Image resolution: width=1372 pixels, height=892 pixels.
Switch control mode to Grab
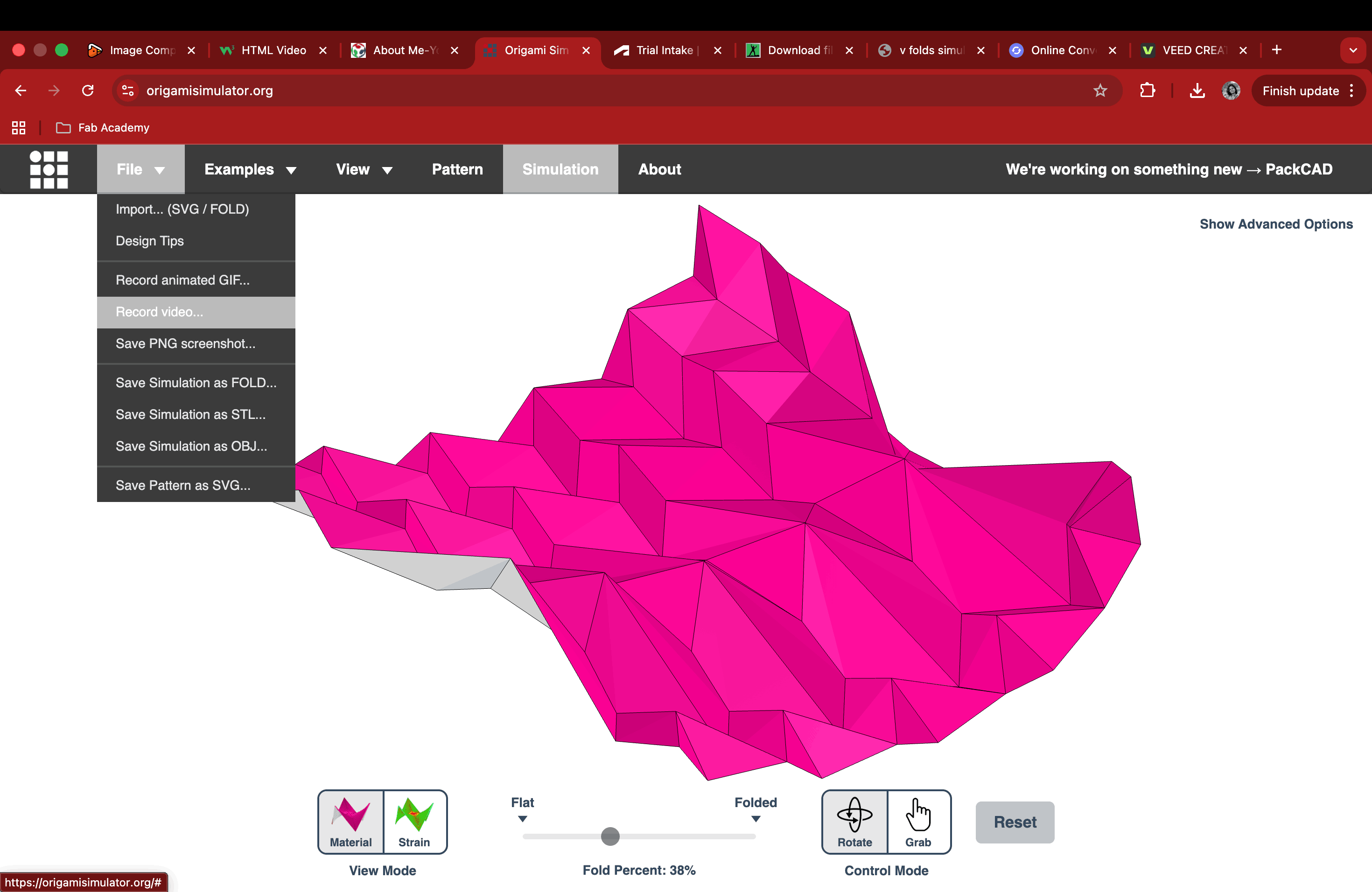918,821
